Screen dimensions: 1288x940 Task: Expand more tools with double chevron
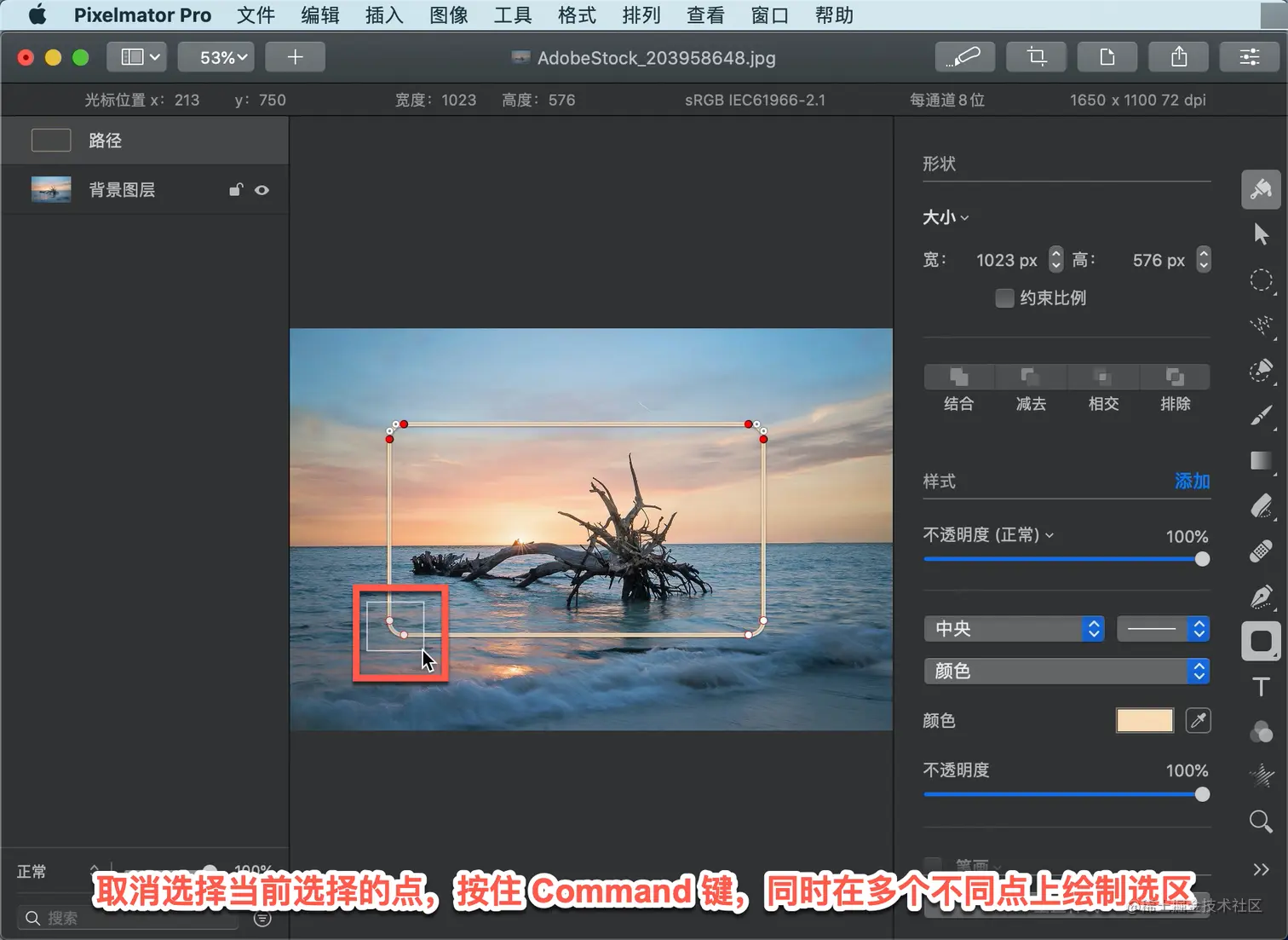click(1261, 869)
